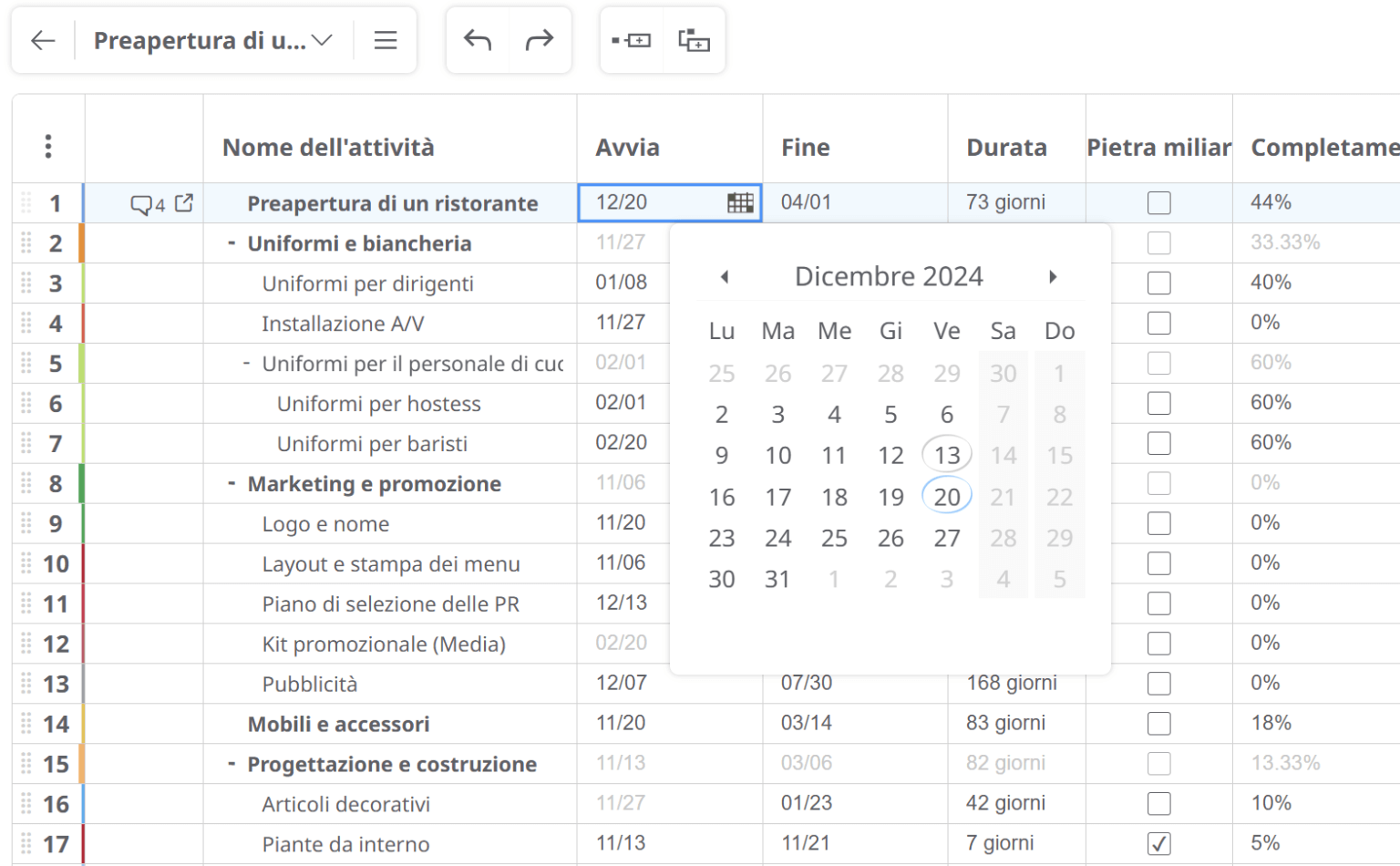The height and width of the screenshot is (866, 1400).
Task: Open the hamburger menu icon
Action: click(x=386, y=40)
